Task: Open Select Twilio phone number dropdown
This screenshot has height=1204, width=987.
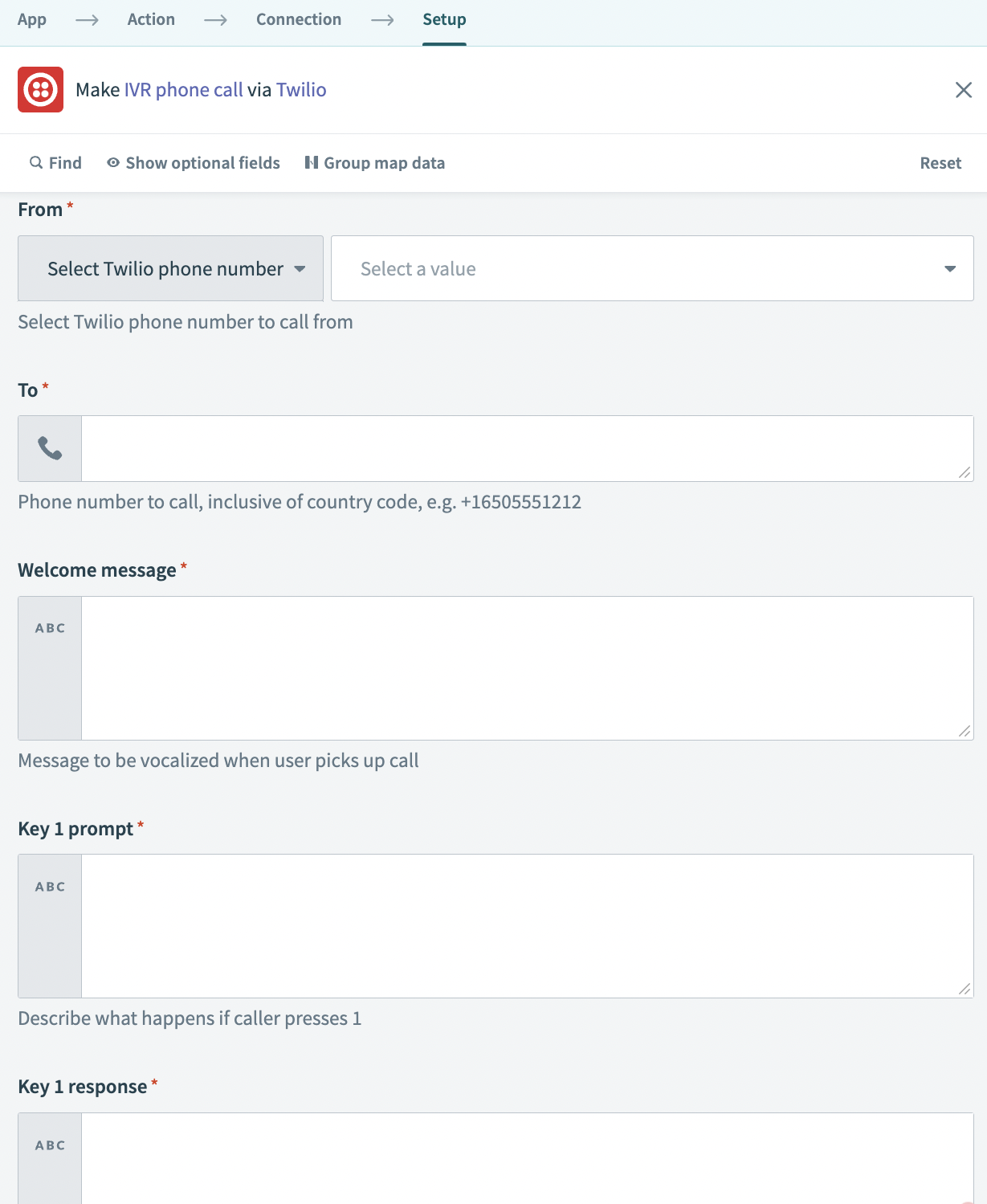Action: click(x=170, y=268)
